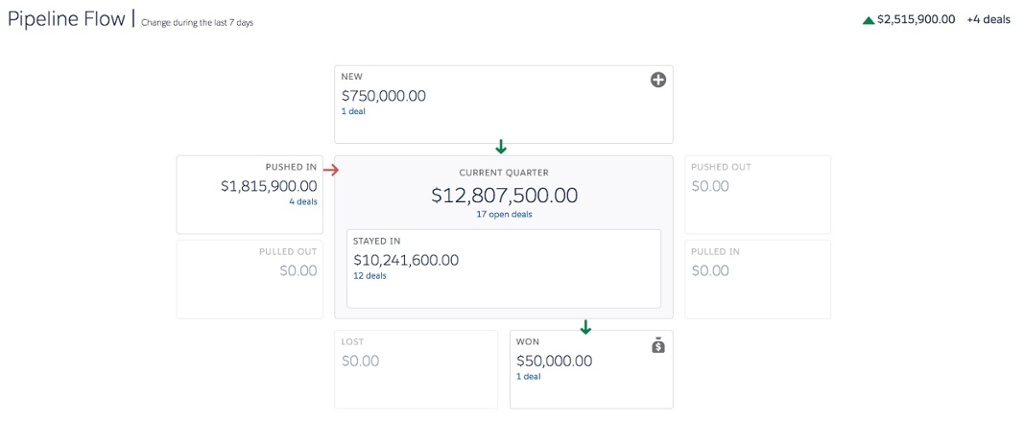Click the green up triangle next to the total change

[868, 20]
